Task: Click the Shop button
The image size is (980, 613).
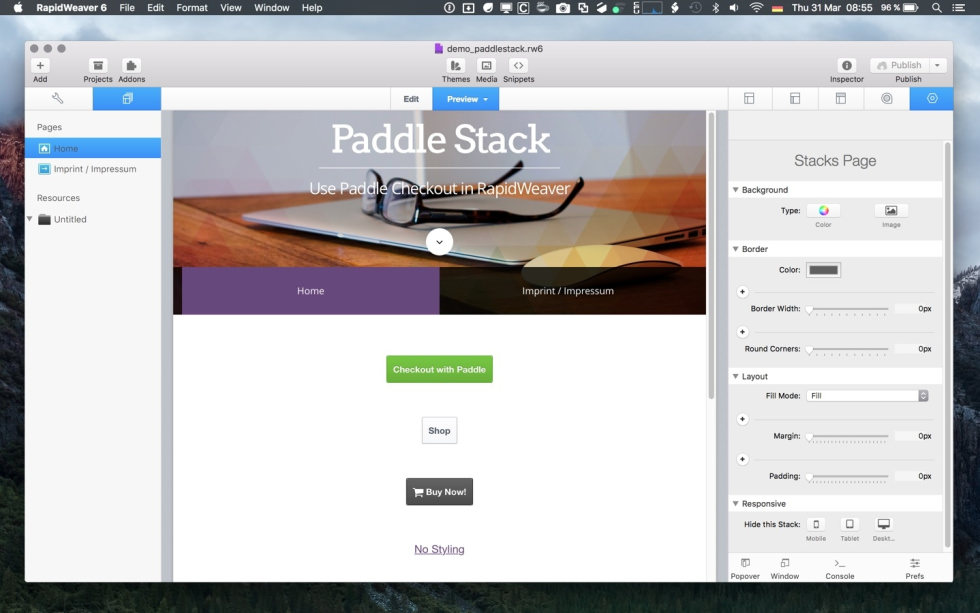Action: click(x=439, y=431)
